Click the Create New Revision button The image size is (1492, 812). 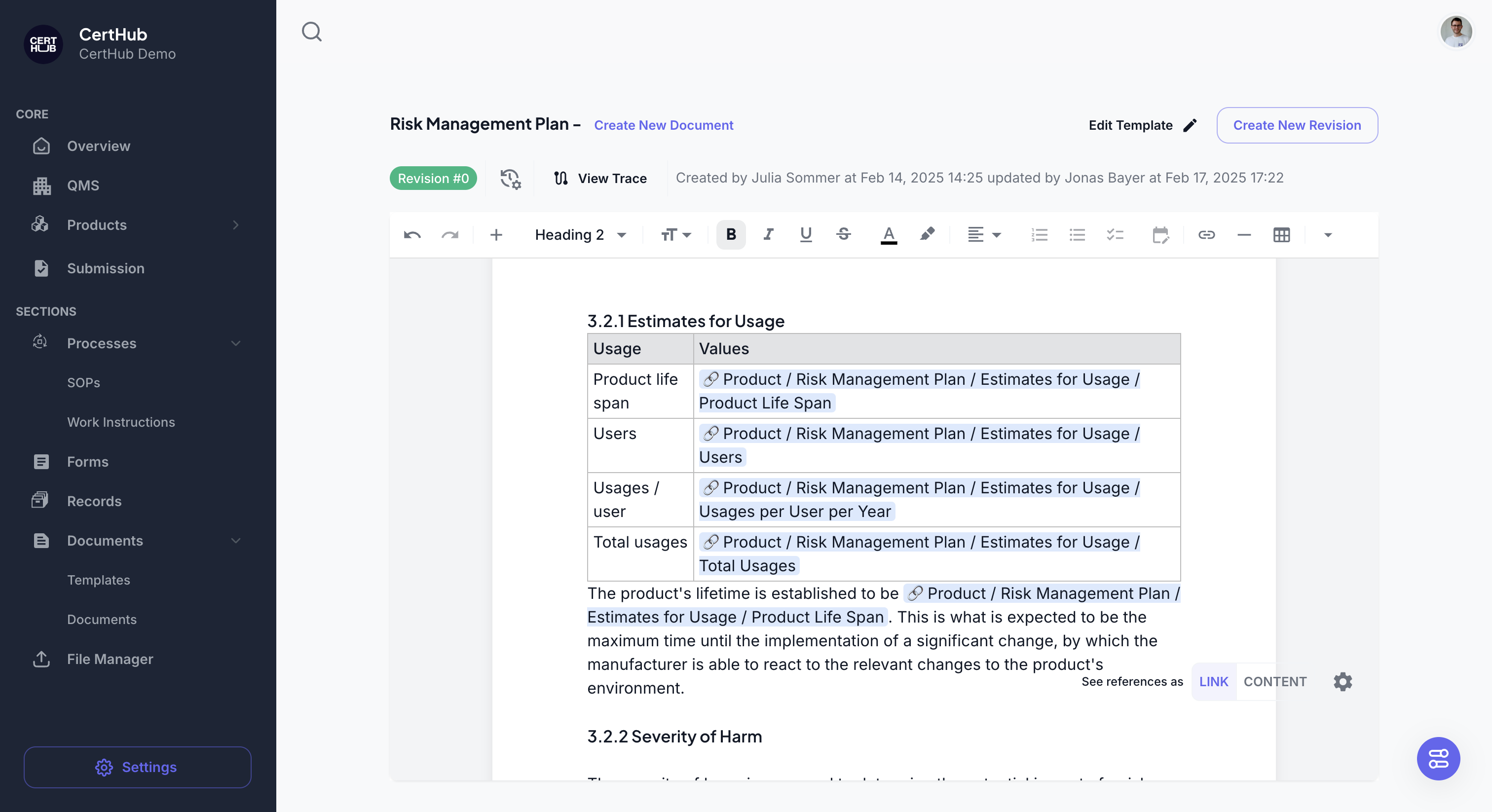(1297, 125)
